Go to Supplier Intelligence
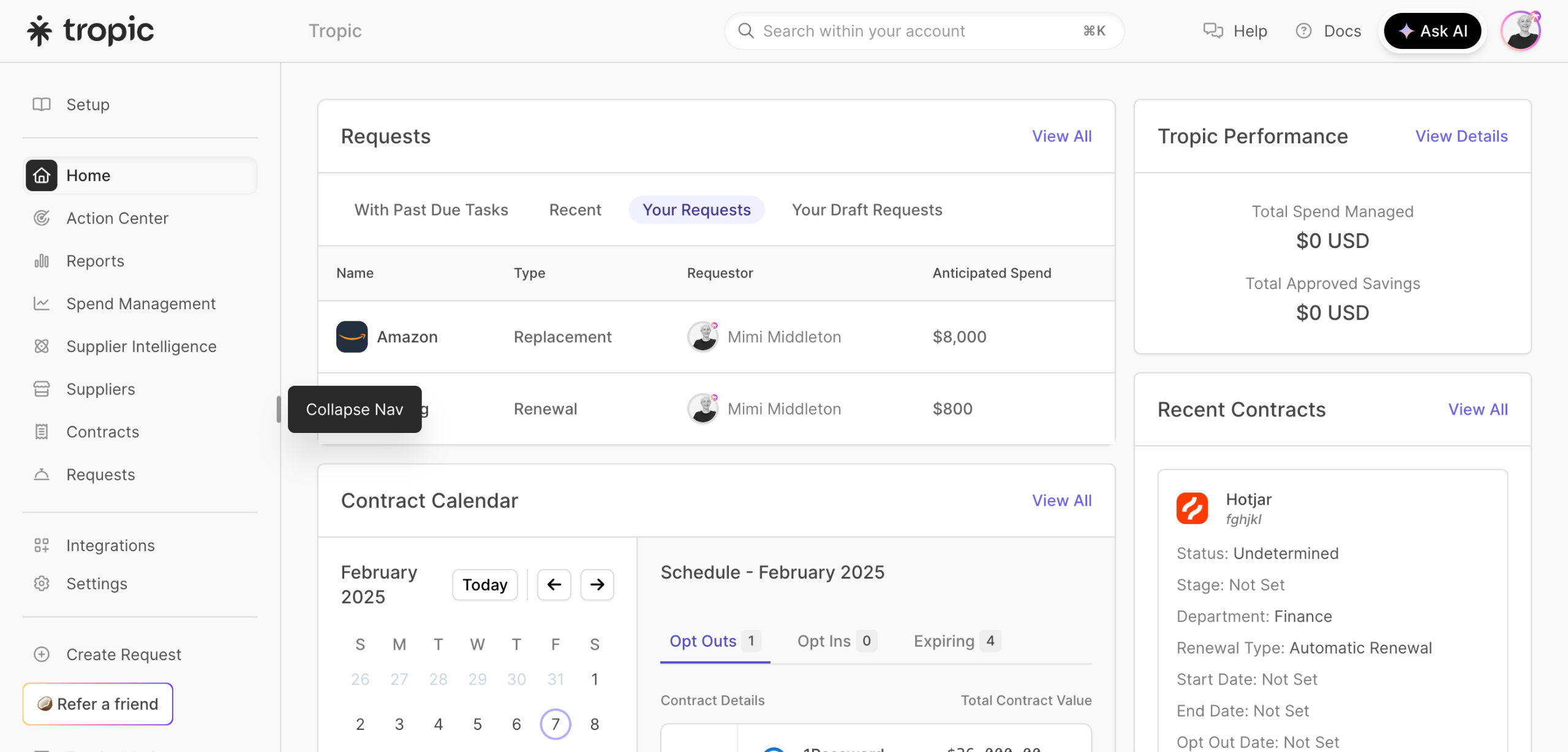Viewport: 1568px width, 752px height. [x=141, y=347]
